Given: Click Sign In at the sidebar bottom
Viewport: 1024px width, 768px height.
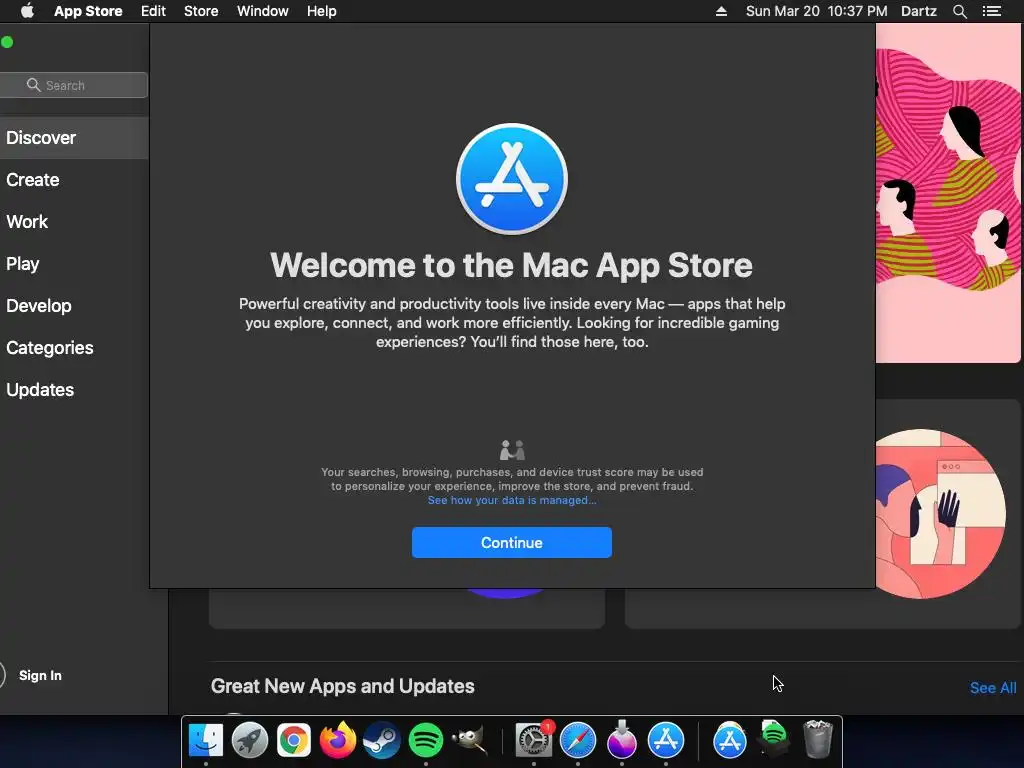Looking at the screenshot, I should click(40, 675).
